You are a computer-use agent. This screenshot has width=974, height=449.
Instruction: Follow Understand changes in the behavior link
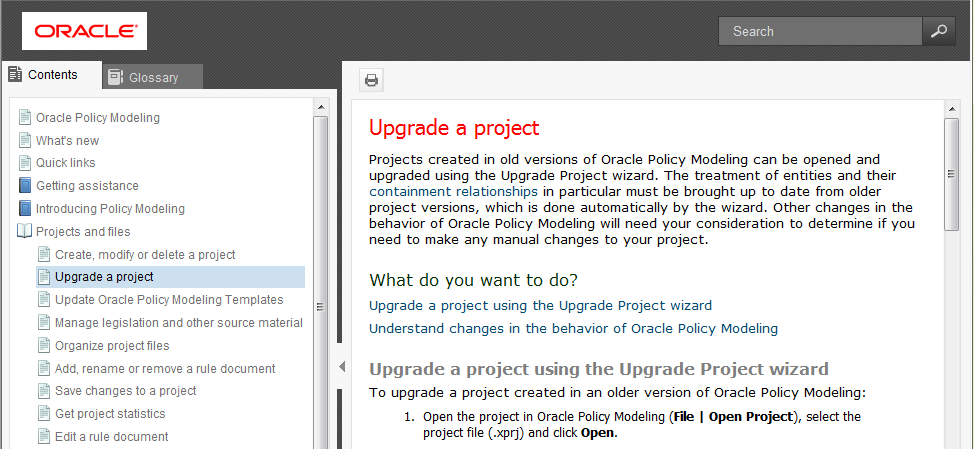point(573,329)
